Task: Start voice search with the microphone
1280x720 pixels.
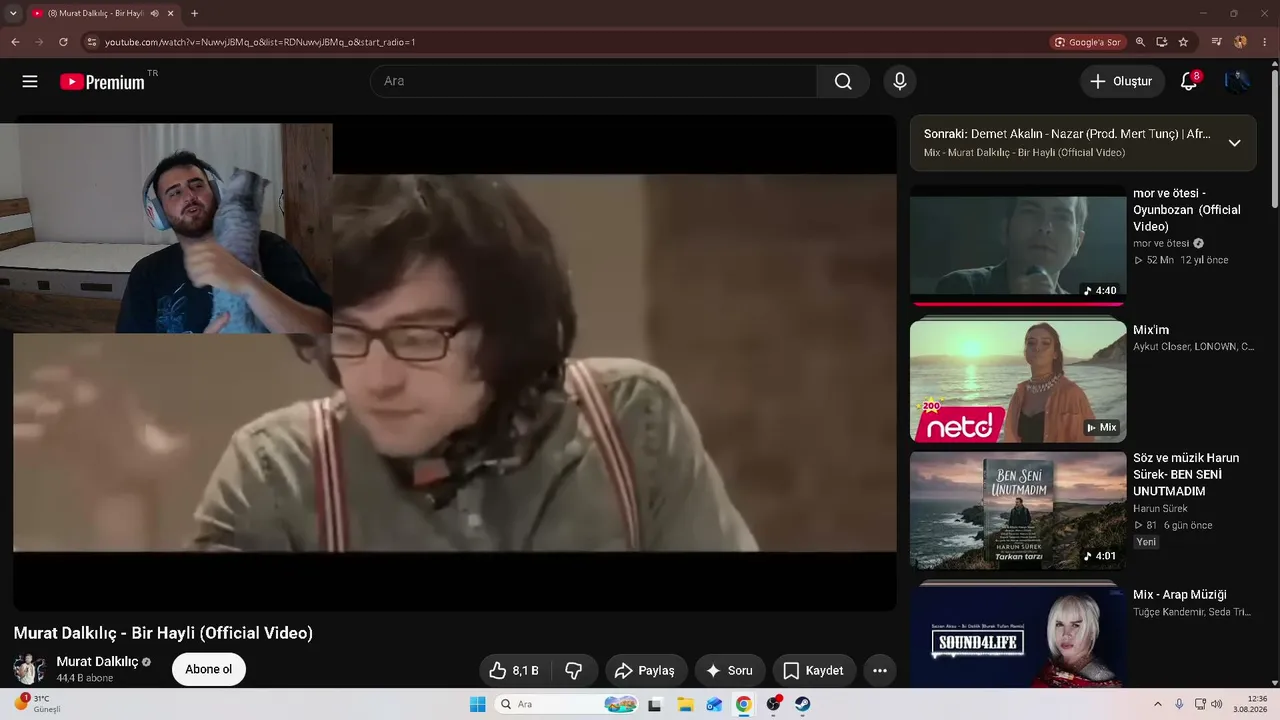Action: tap(900, 82)
